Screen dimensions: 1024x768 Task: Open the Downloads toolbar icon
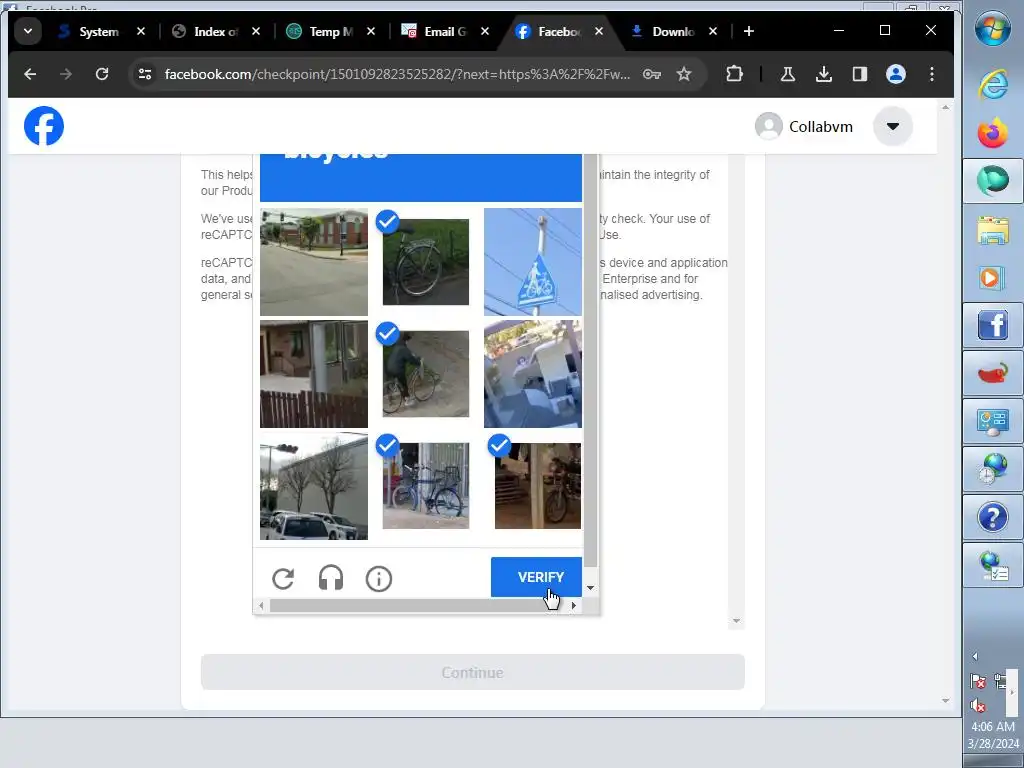tap(824, 74)
